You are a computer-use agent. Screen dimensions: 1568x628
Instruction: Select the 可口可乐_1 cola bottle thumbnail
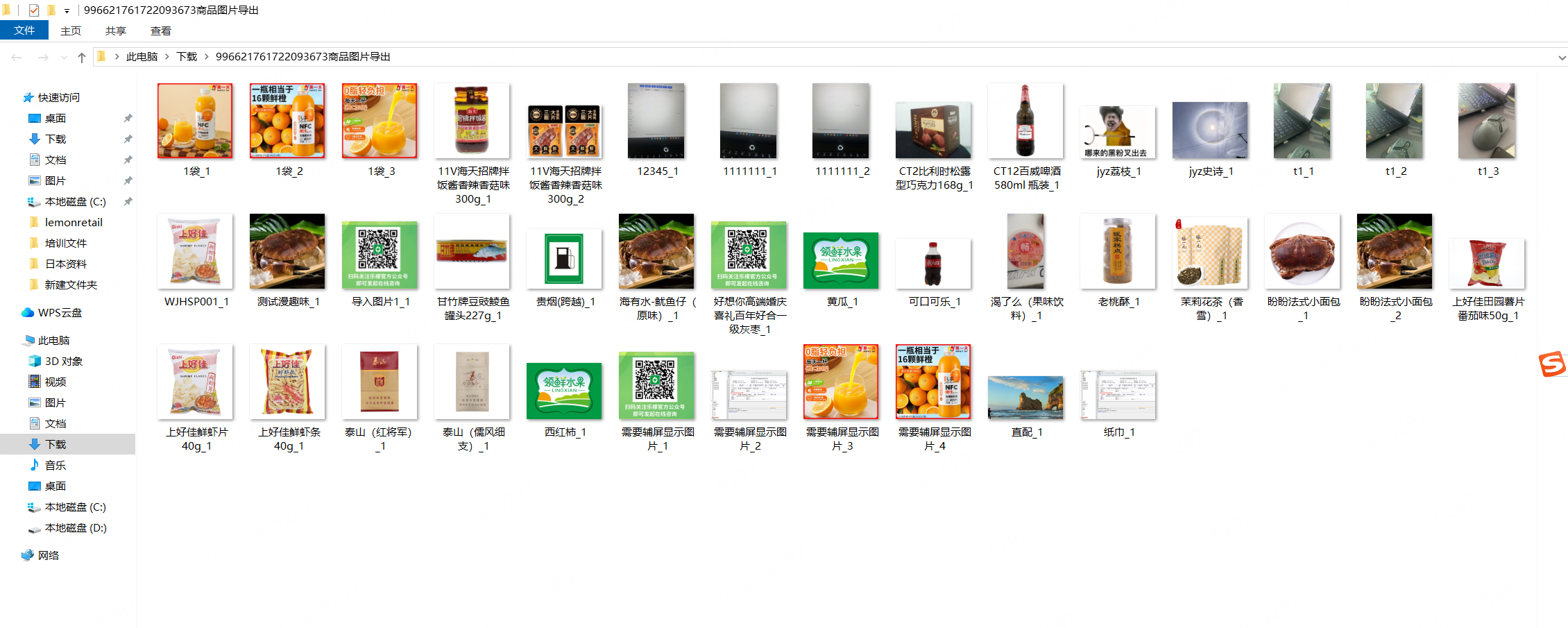(x=933, y=264)
